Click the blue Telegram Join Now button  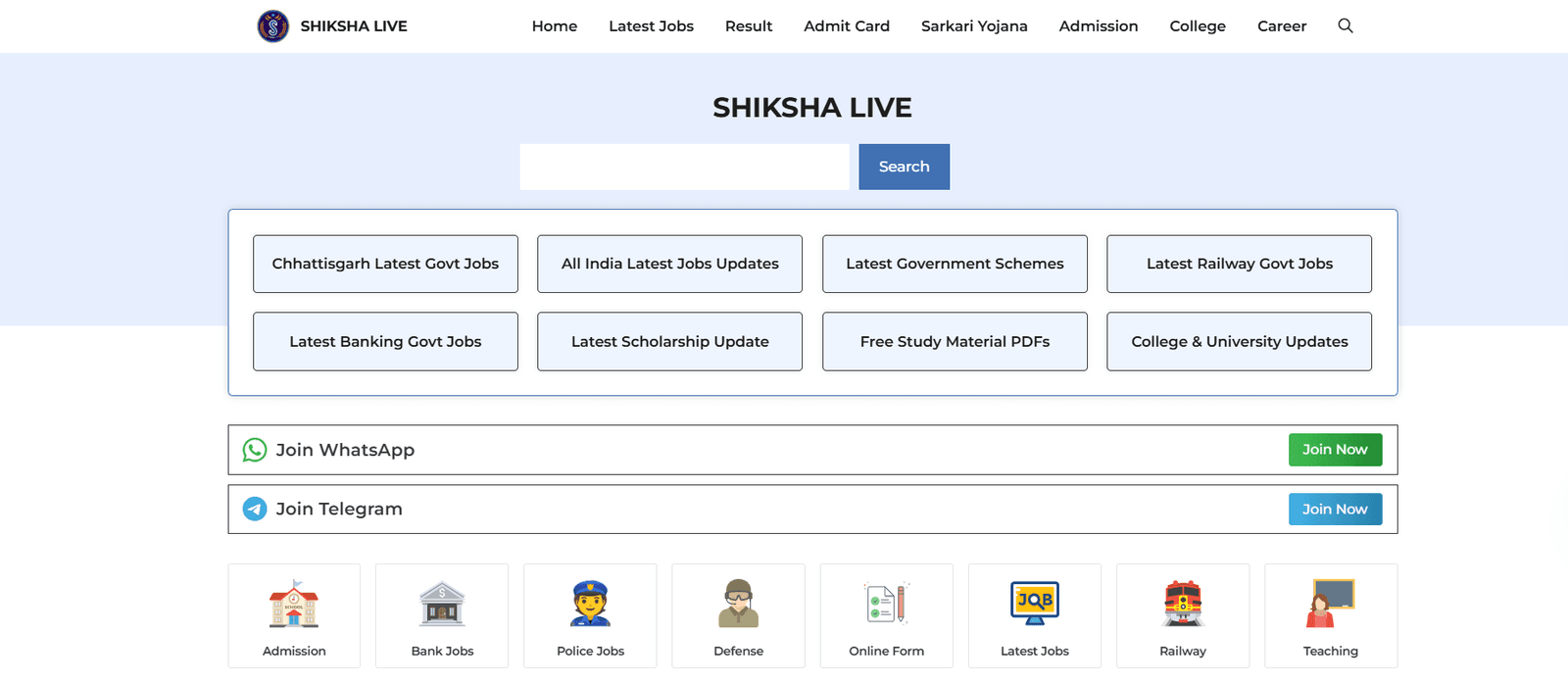[1335, 510]
